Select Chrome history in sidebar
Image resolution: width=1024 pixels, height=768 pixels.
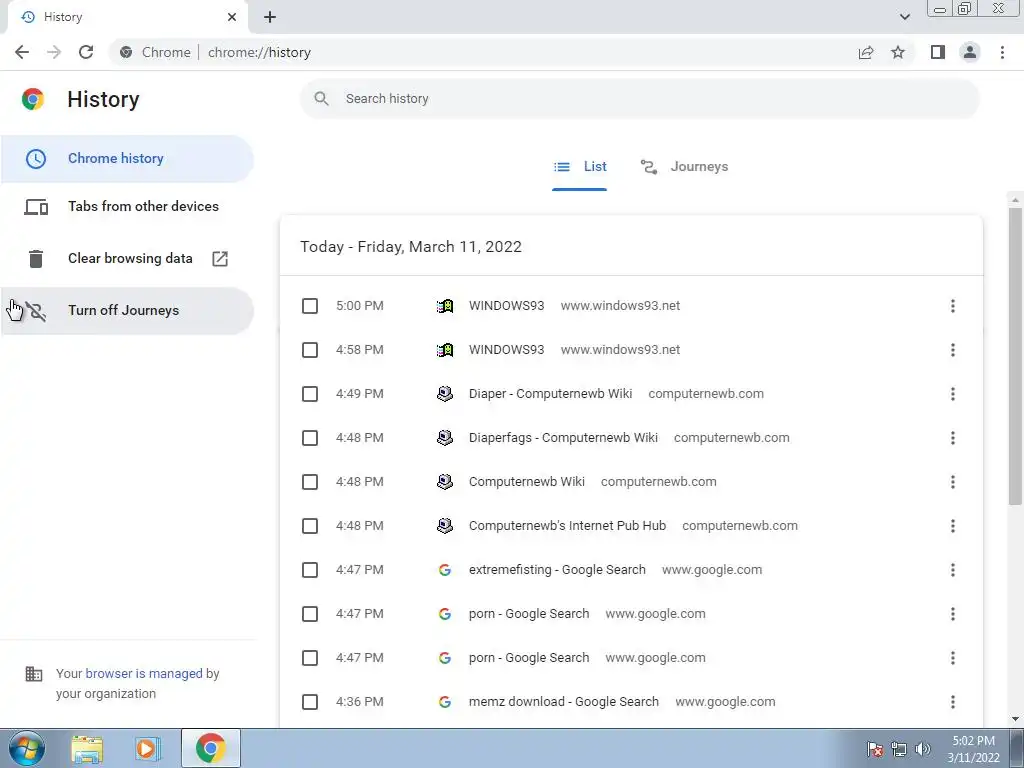(x=127, y=159)
